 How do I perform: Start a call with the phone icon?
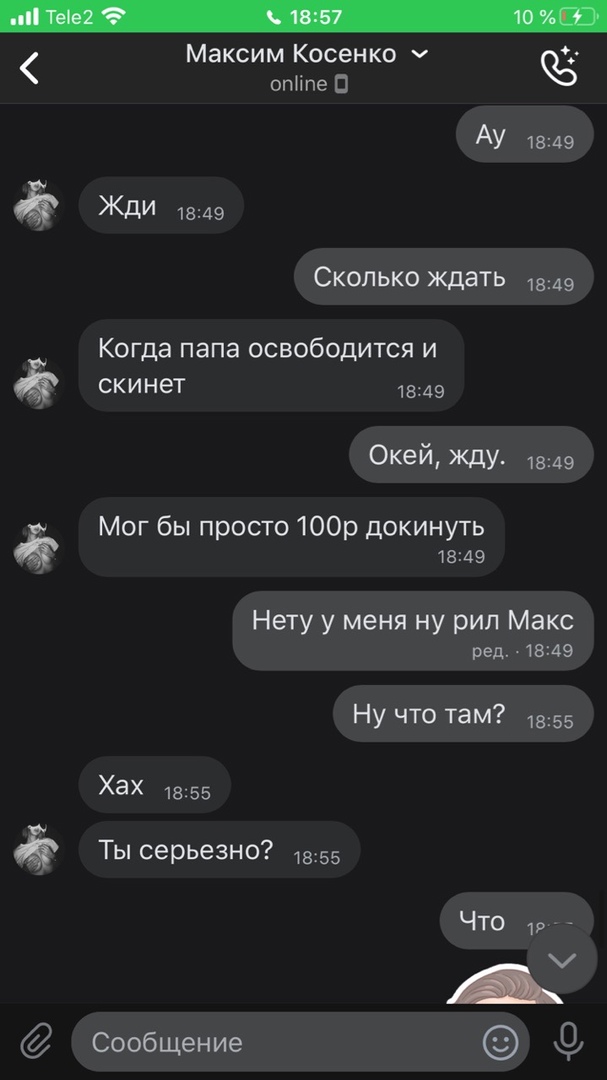[559, 66]
